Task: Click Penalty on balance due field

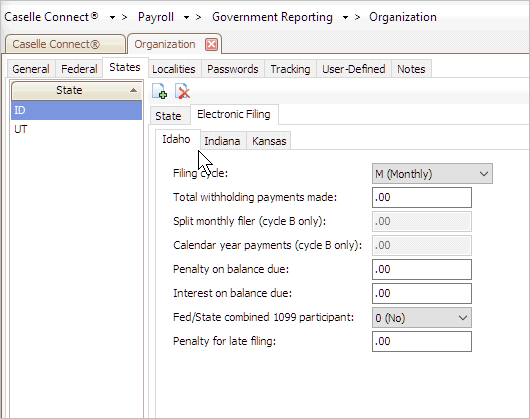Action: pos(422,269)
